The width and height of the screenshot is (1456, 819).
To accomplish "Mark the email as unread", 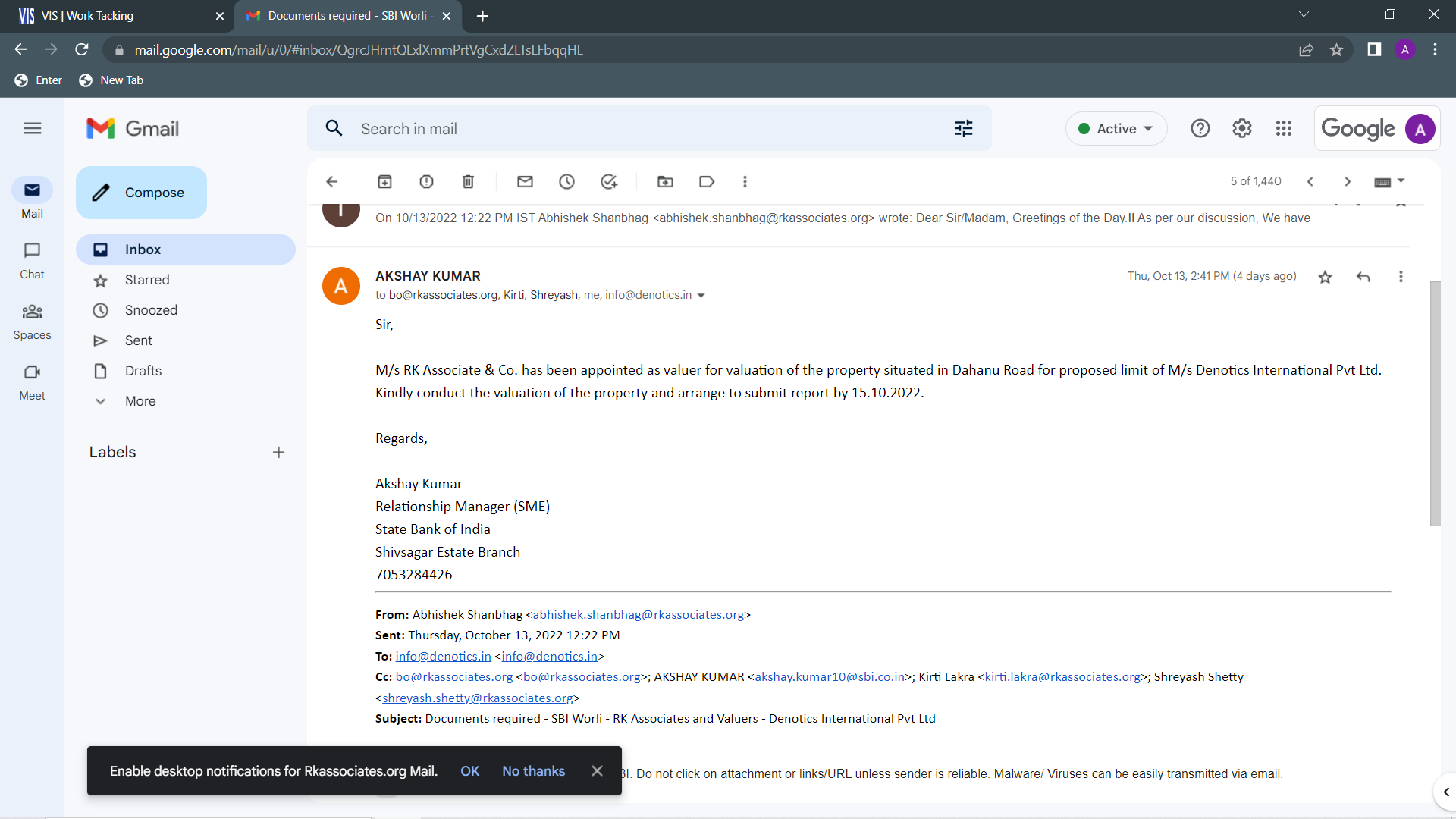I will [525, 181].
